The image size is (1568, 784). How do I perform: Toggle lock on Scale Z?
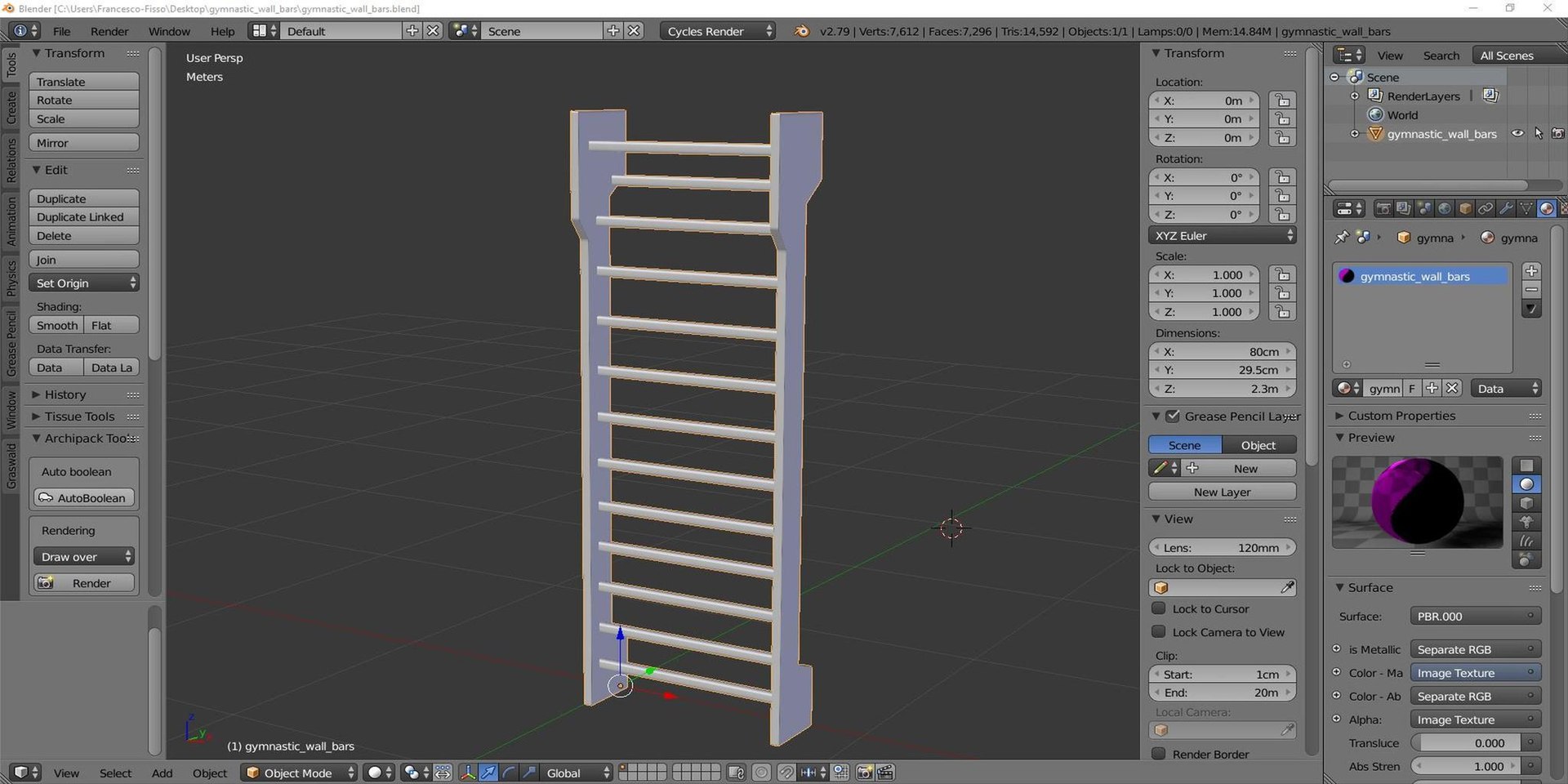(x=1282, y=312)
